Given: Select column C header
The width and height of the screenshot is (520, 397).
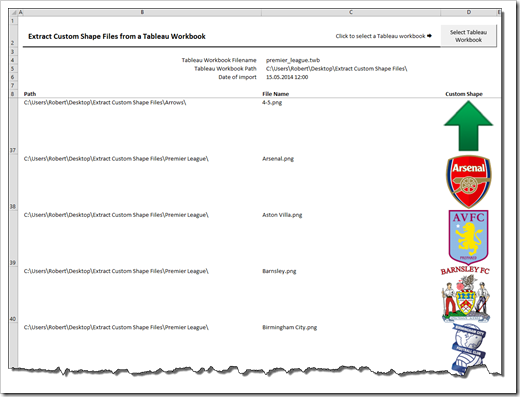Looking at the screenshot, I should coord(351,12).
